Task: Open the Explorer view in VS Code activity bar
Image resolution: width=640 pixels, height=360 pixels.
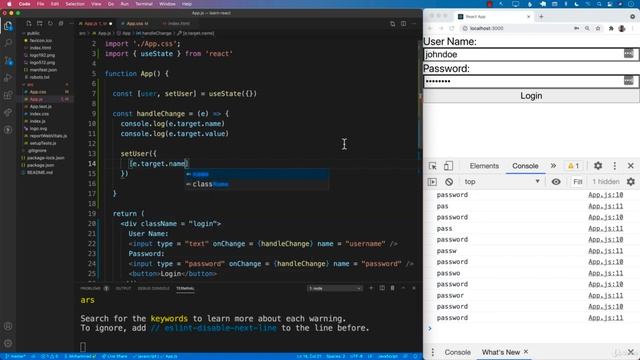Action: click(8, 26)
